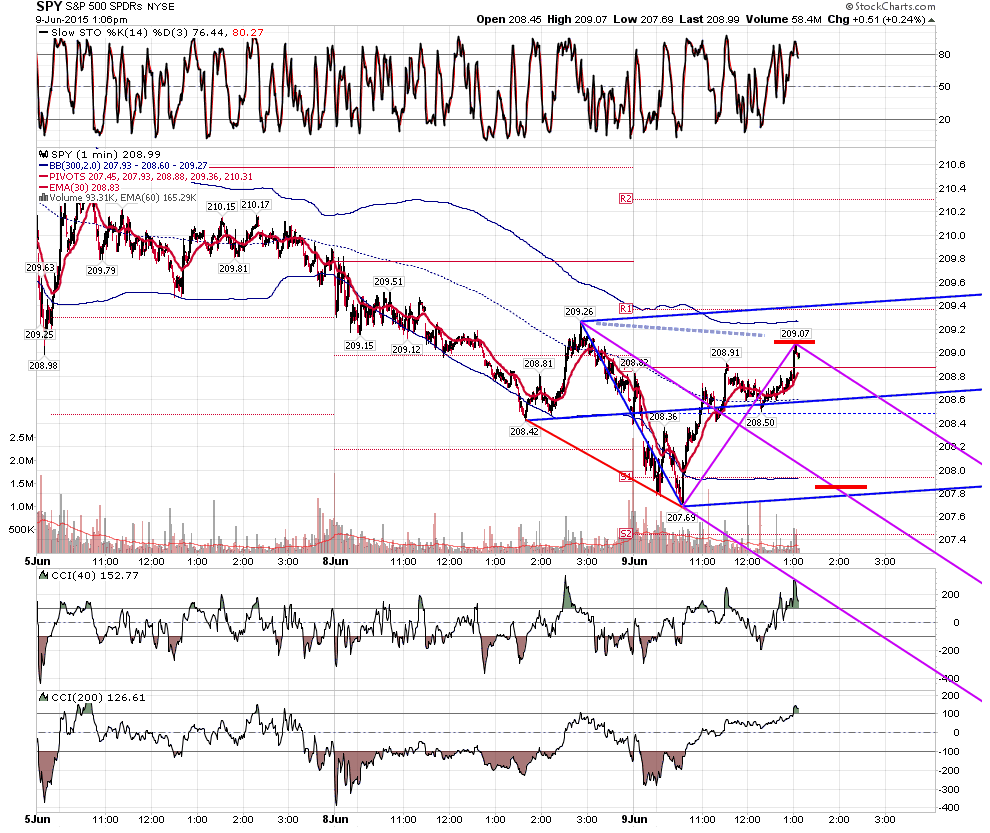The width and height of the screenshot is (990, 833).
Task: Click the CCI(200) indicator panel icon
Action: pyautogui.click(x=44, y=697)
